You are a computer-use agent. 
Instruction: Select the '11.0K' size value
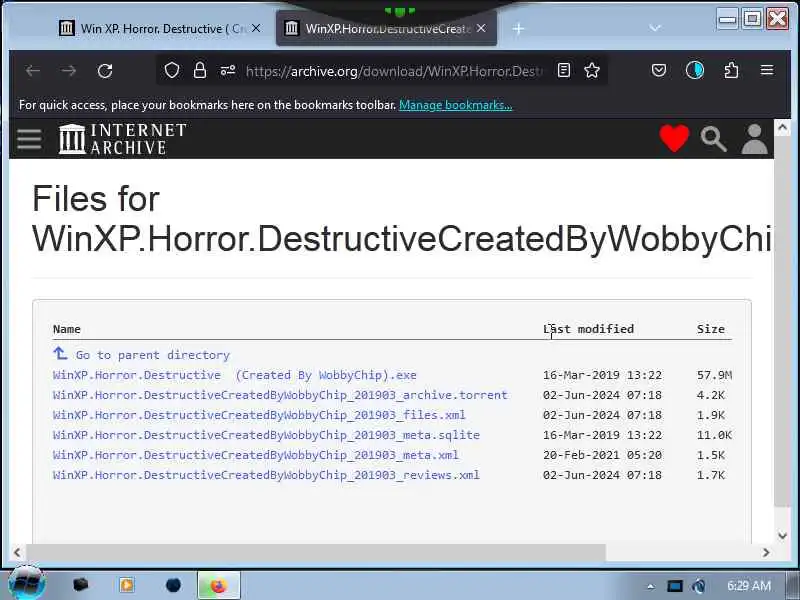714,435
